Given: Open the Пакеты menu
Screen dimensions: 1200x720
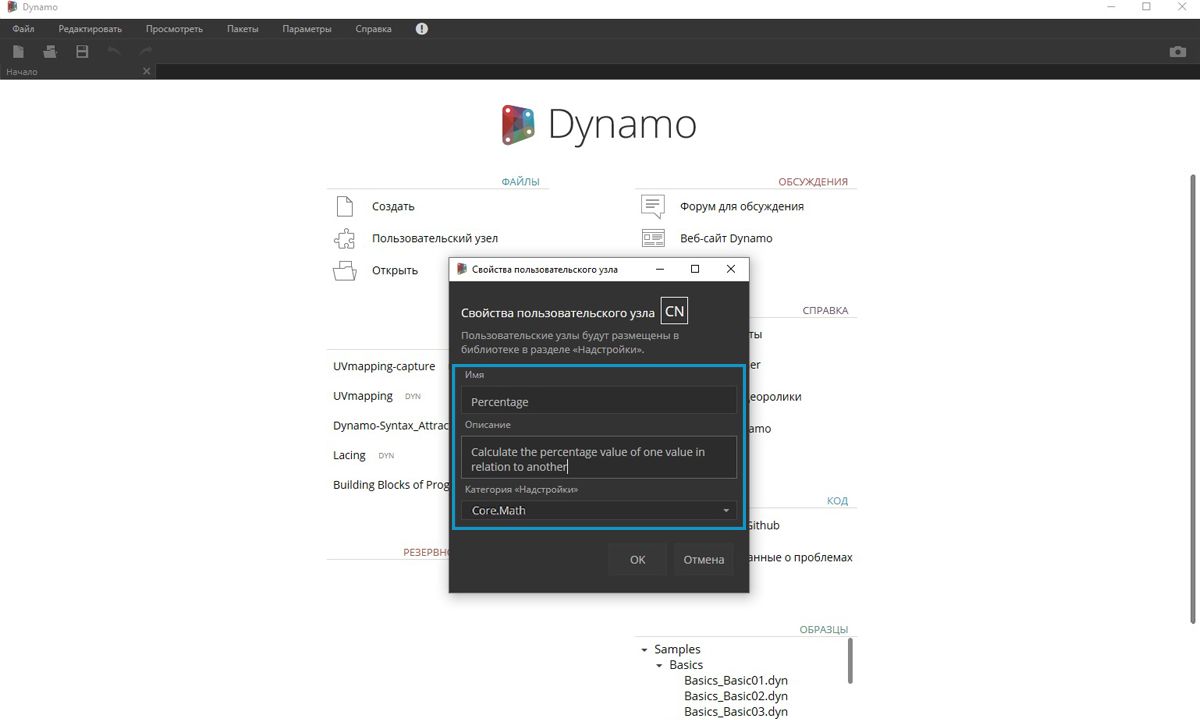Looking at the screenshot, I should pyautogui.click(x=243, y=29).
